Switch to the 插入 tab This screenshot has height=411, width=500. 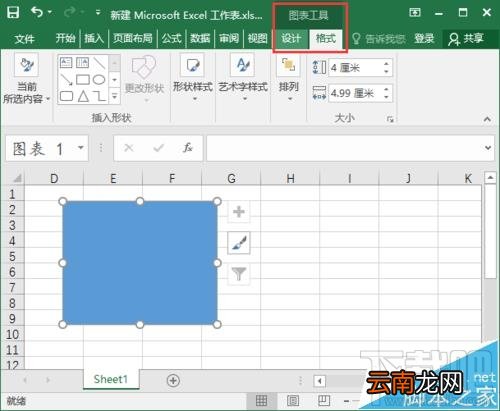pos(94,39)
